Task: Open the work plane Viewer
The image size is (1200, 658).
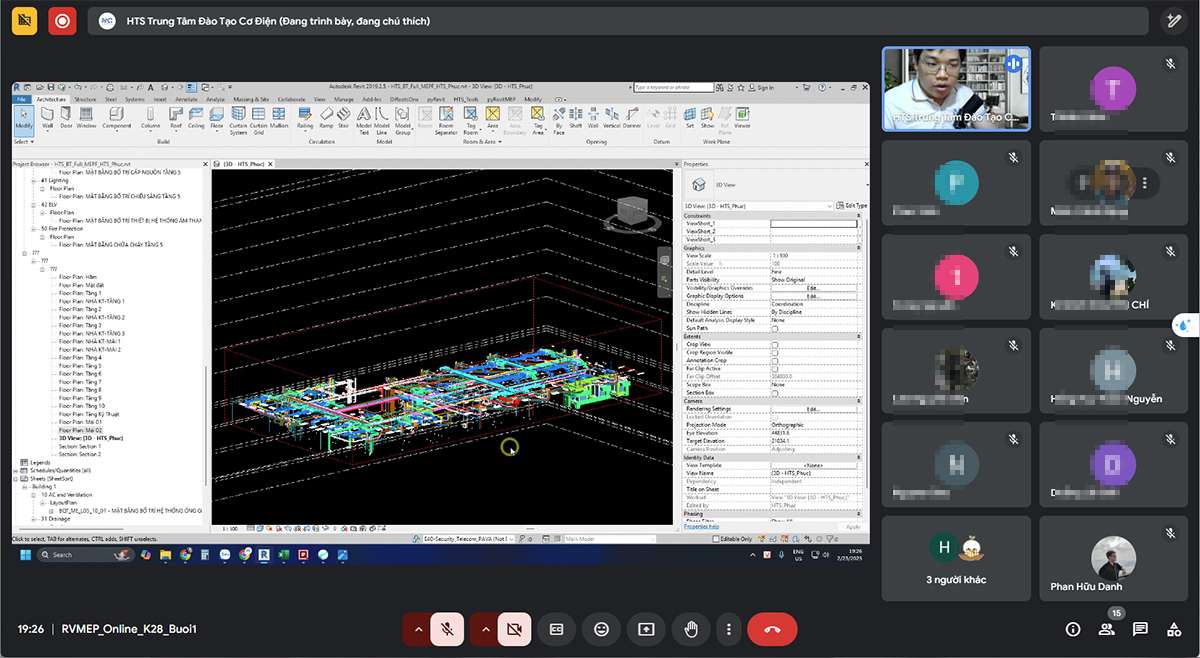Action: coord(742,119)
